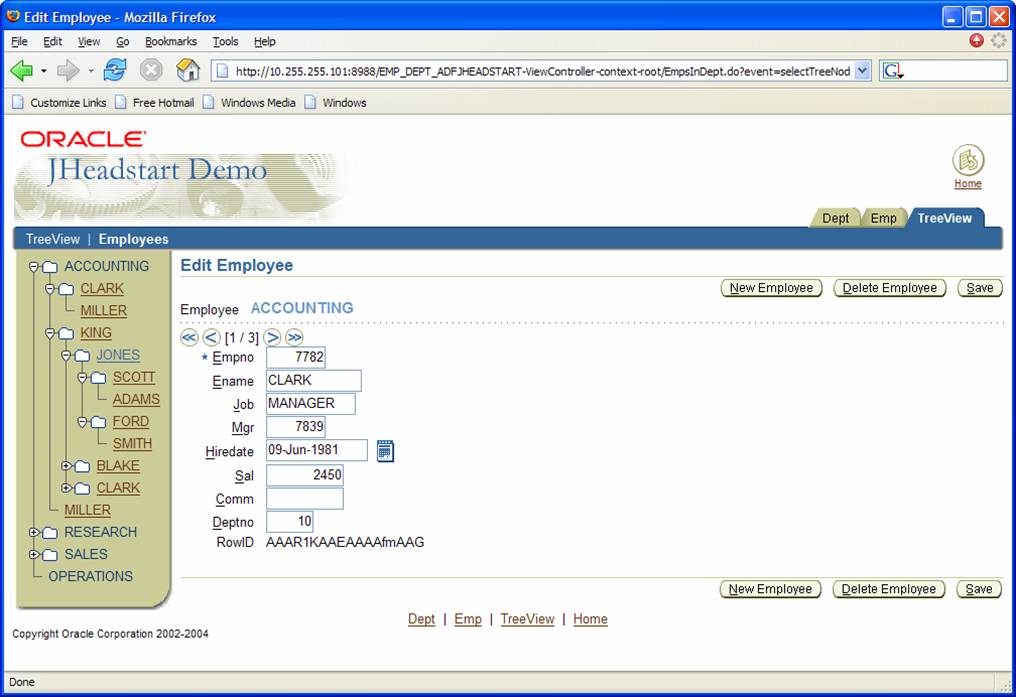Open the URL address bar dropdown
1016x697 pixels.
(862, 70)
